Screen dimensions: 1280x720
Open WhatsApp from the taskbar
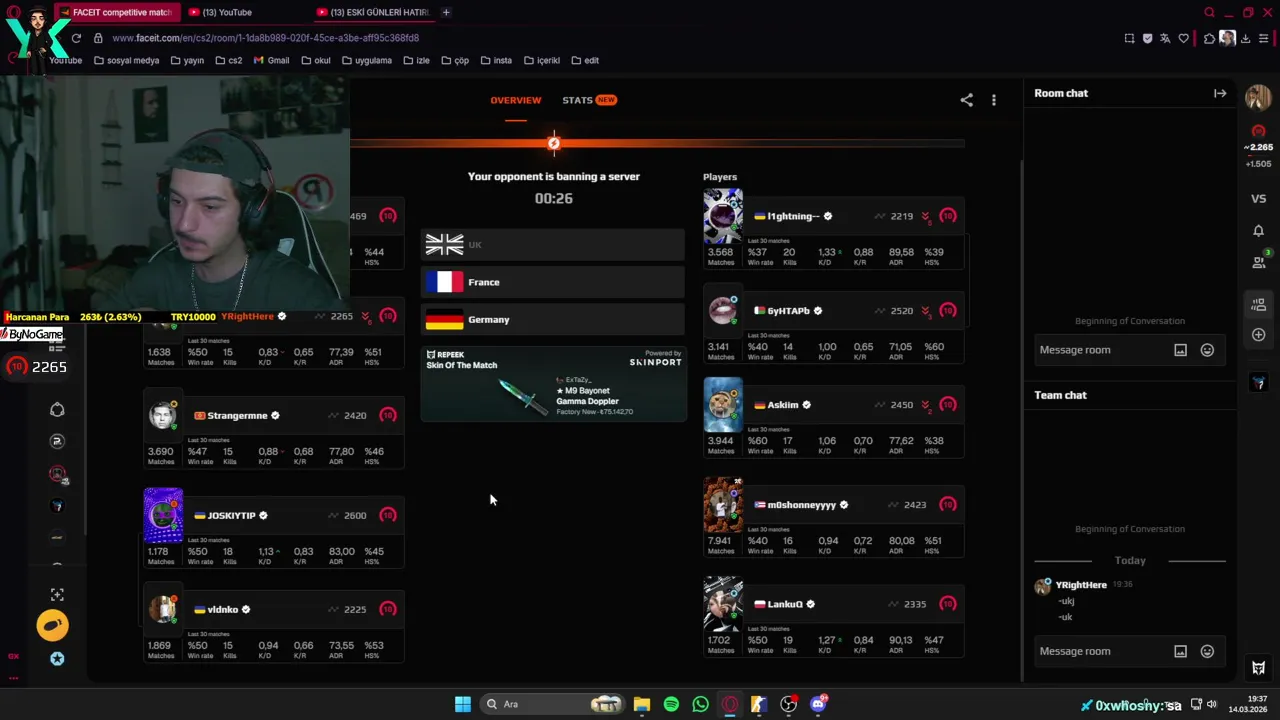700,704
